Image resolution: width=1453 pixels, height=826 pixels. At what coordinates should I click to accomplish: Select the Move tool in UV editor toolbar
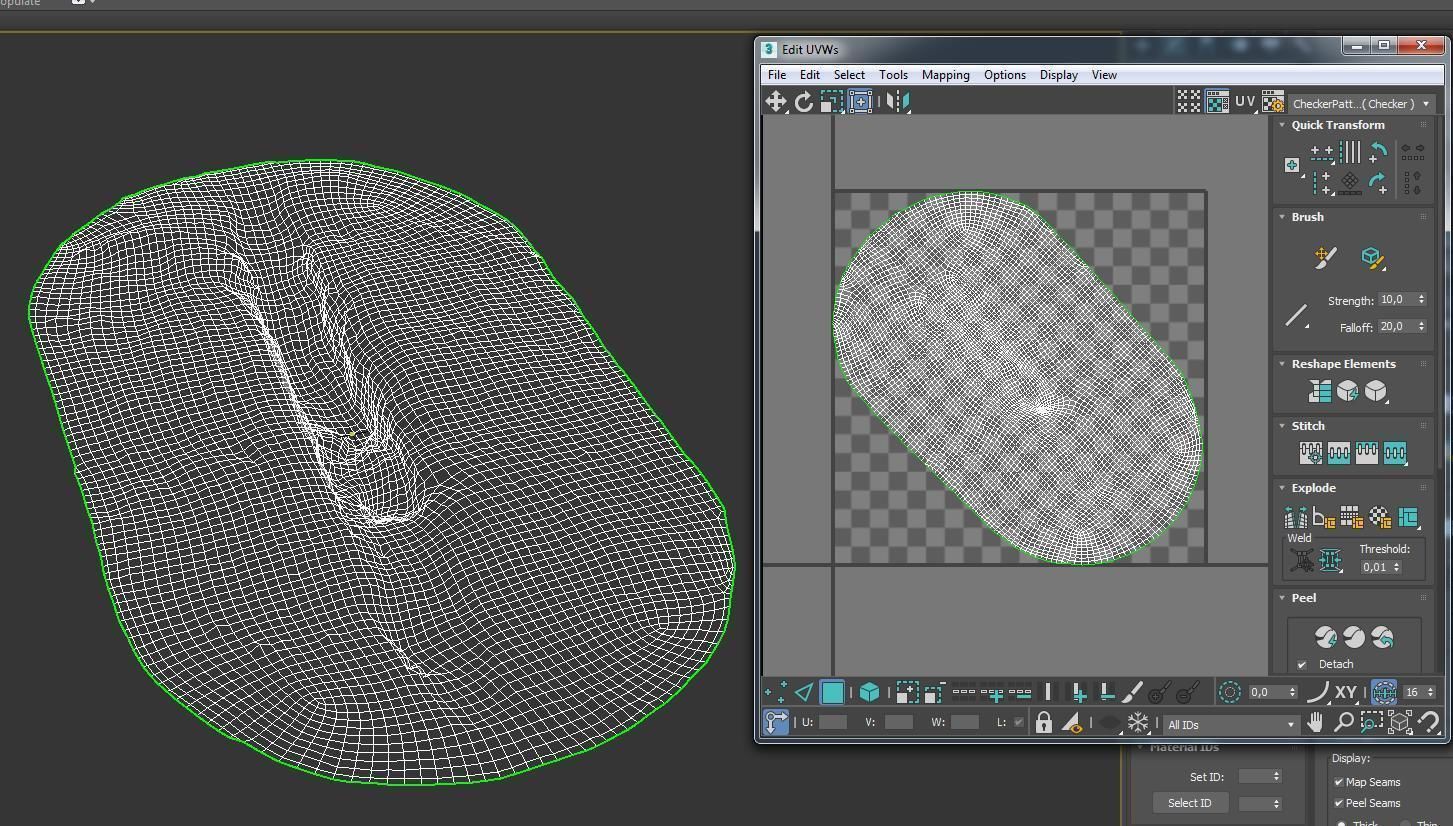775,101
